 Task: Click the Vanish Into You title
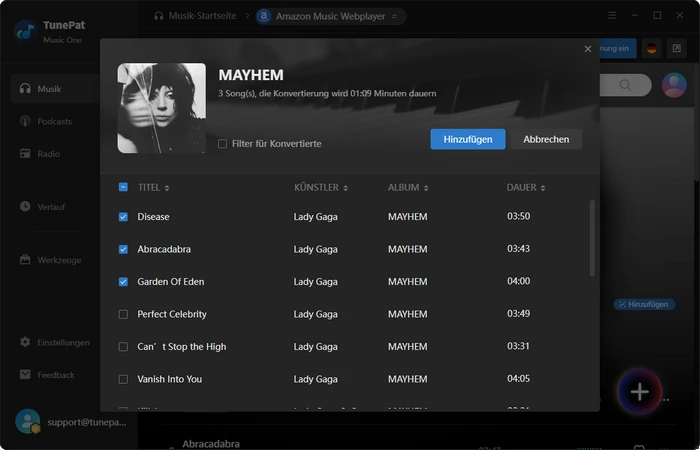(170, 379)
